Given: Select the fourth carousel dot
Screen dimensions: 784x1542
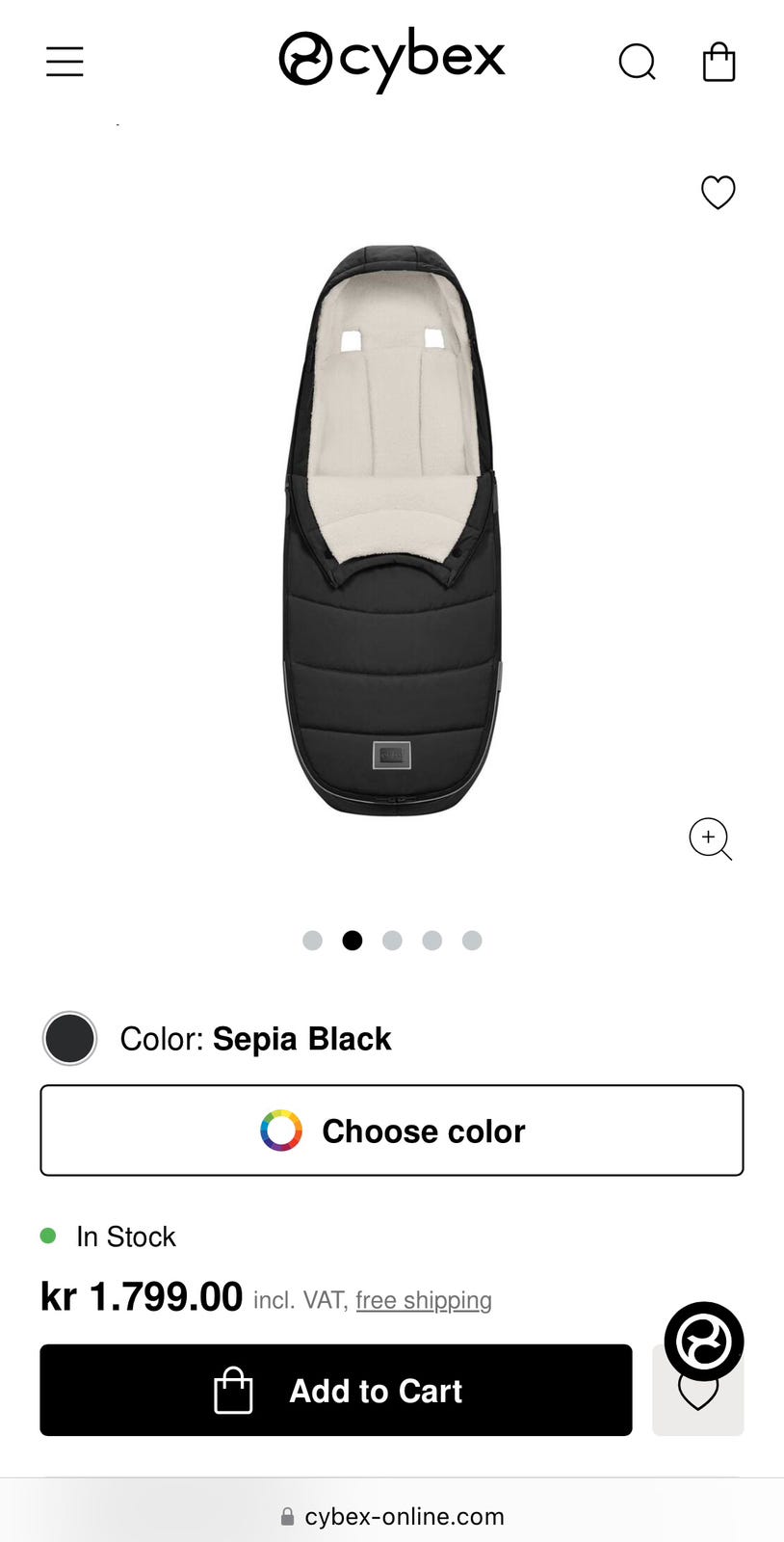Looking at the screenshot, I should click(x=432, y=941).
